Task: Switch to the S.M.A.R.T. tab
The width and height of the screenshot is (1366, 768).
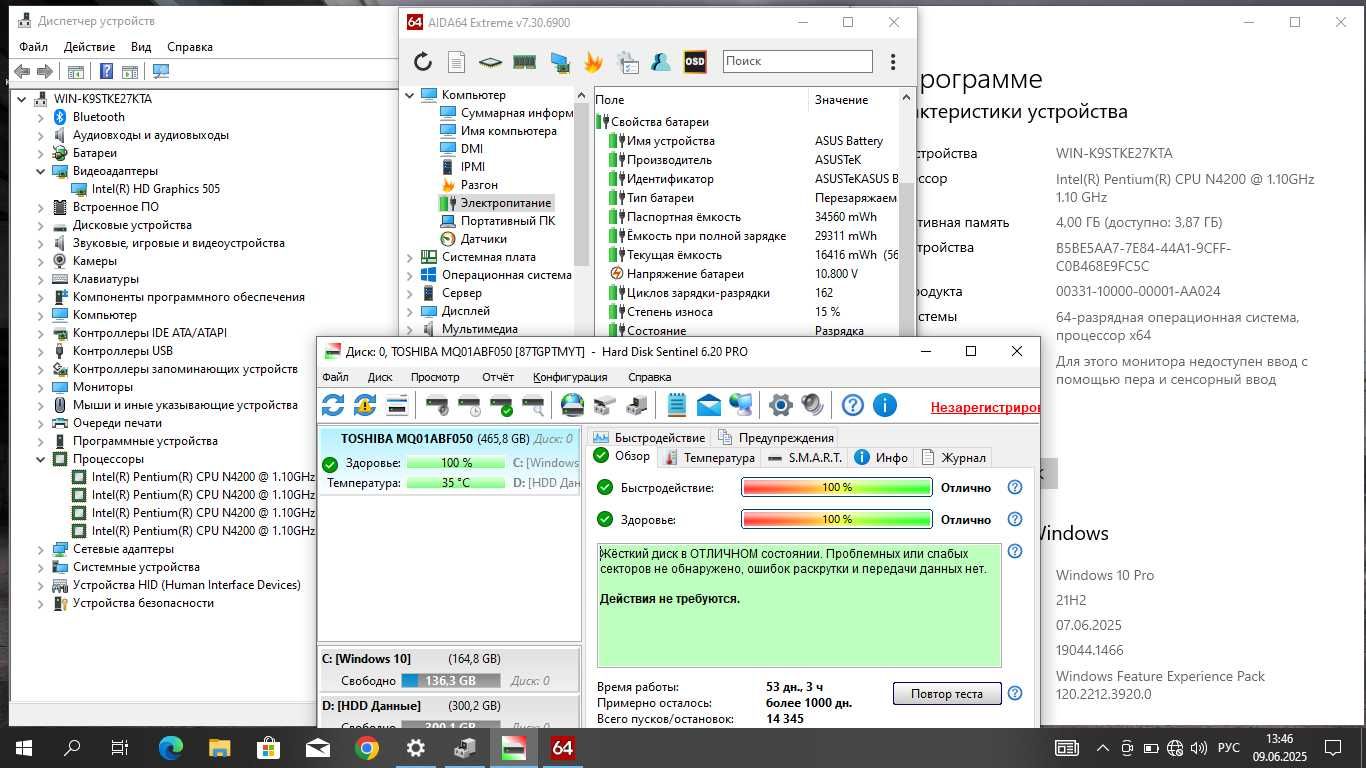Action: click(x=806, y=457)
